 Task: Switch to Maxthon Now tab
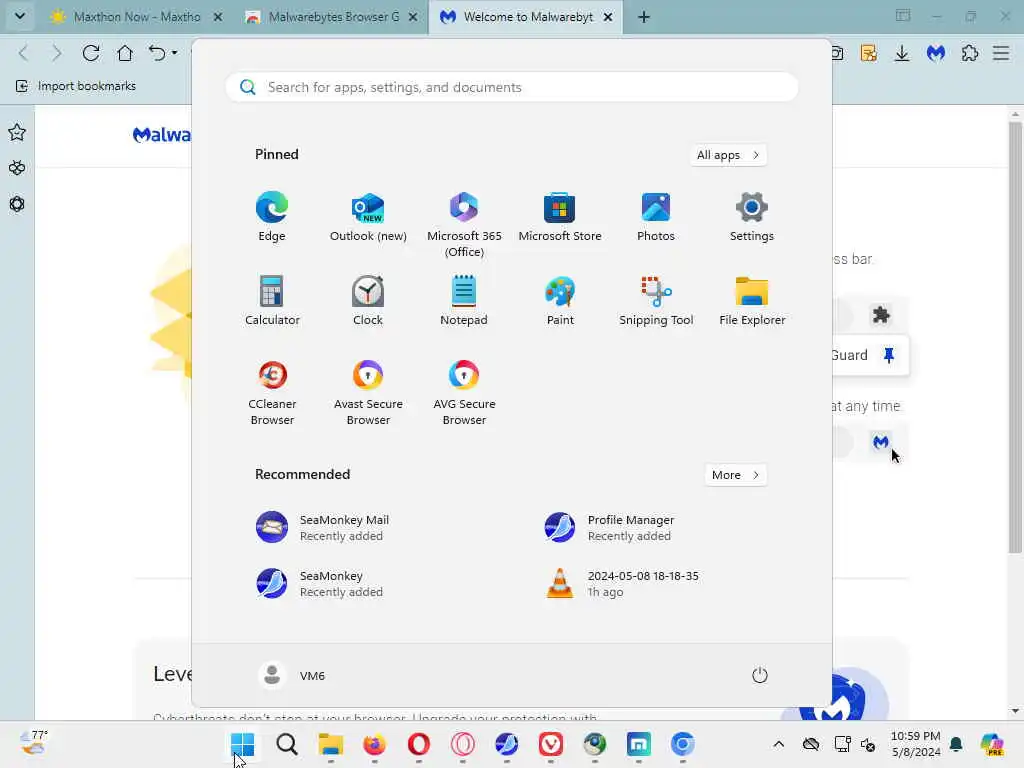(x=135, y=17)
